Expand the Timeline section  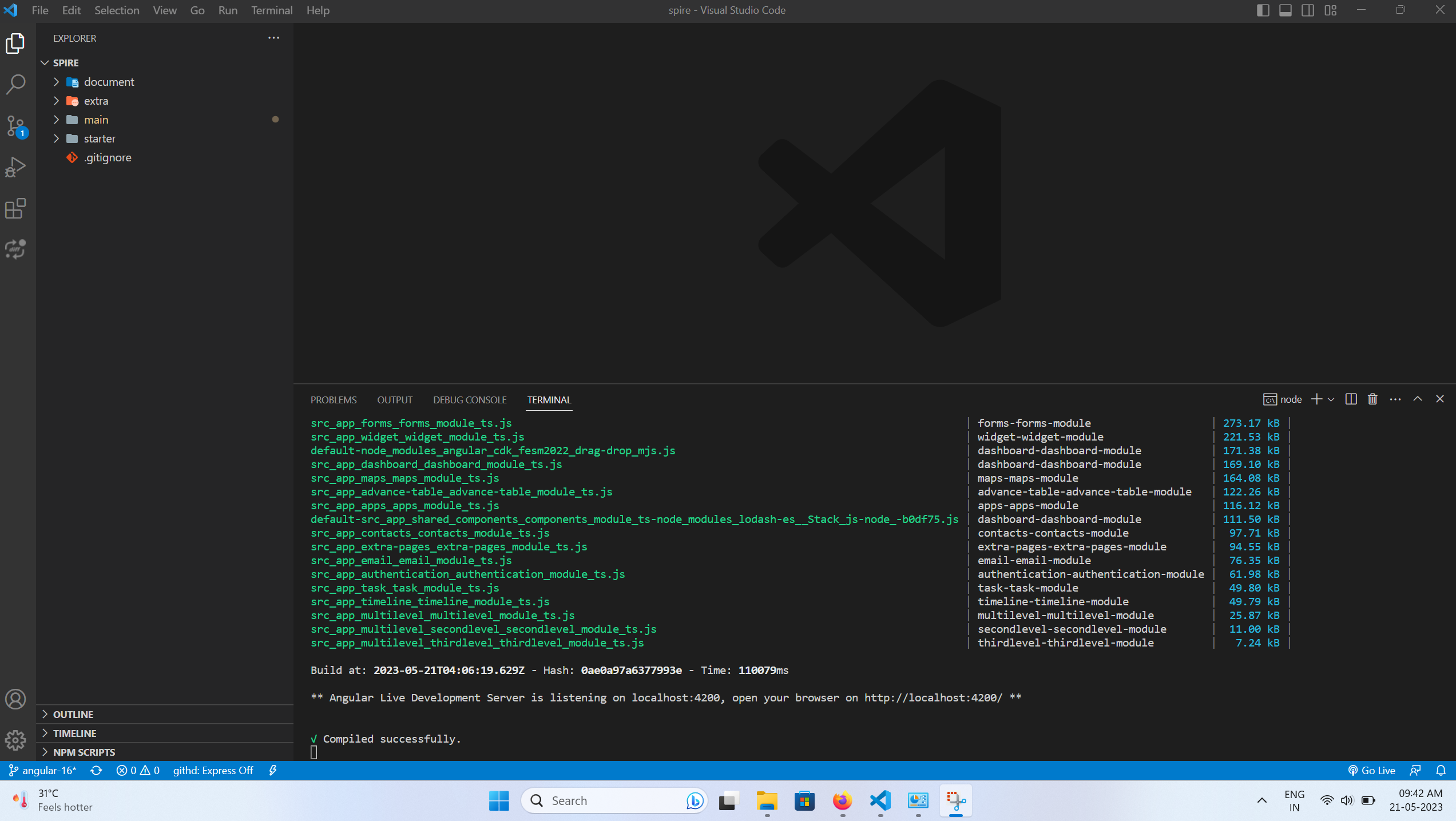(165, 733)
